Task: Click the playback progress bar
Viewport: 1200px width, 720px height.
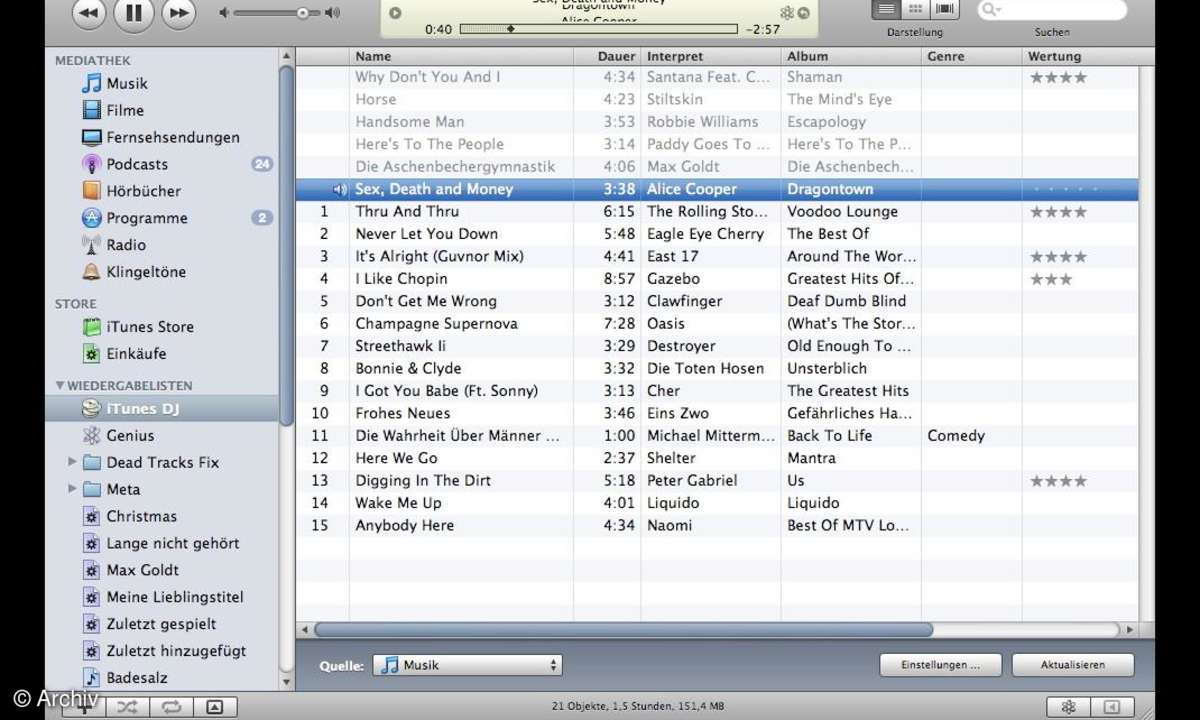Action: click(598, 29)
